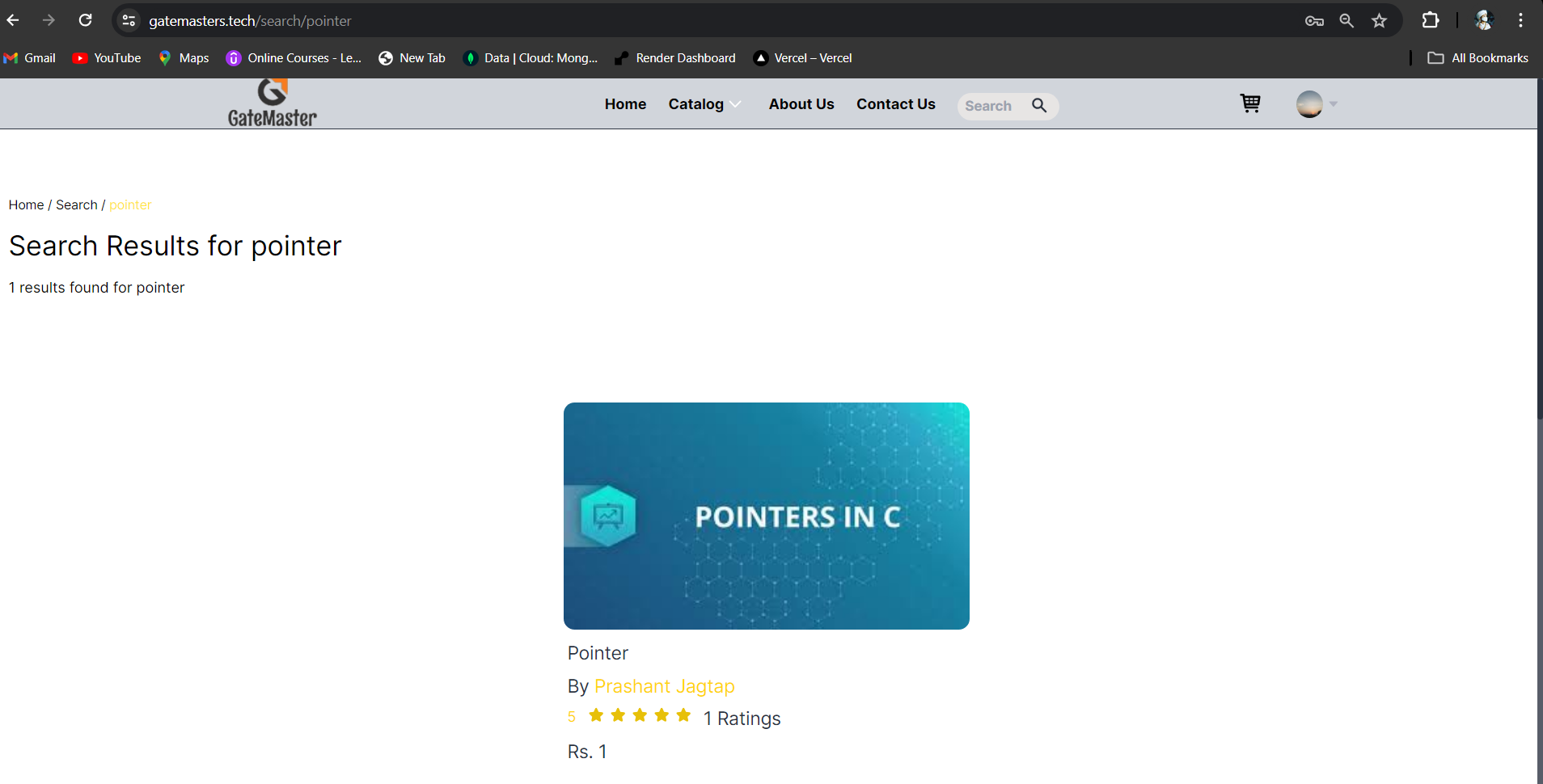Open the Pointers in C course thumbnail
1543x784 pixels.
pyautogui.click(x=766, y=516)
